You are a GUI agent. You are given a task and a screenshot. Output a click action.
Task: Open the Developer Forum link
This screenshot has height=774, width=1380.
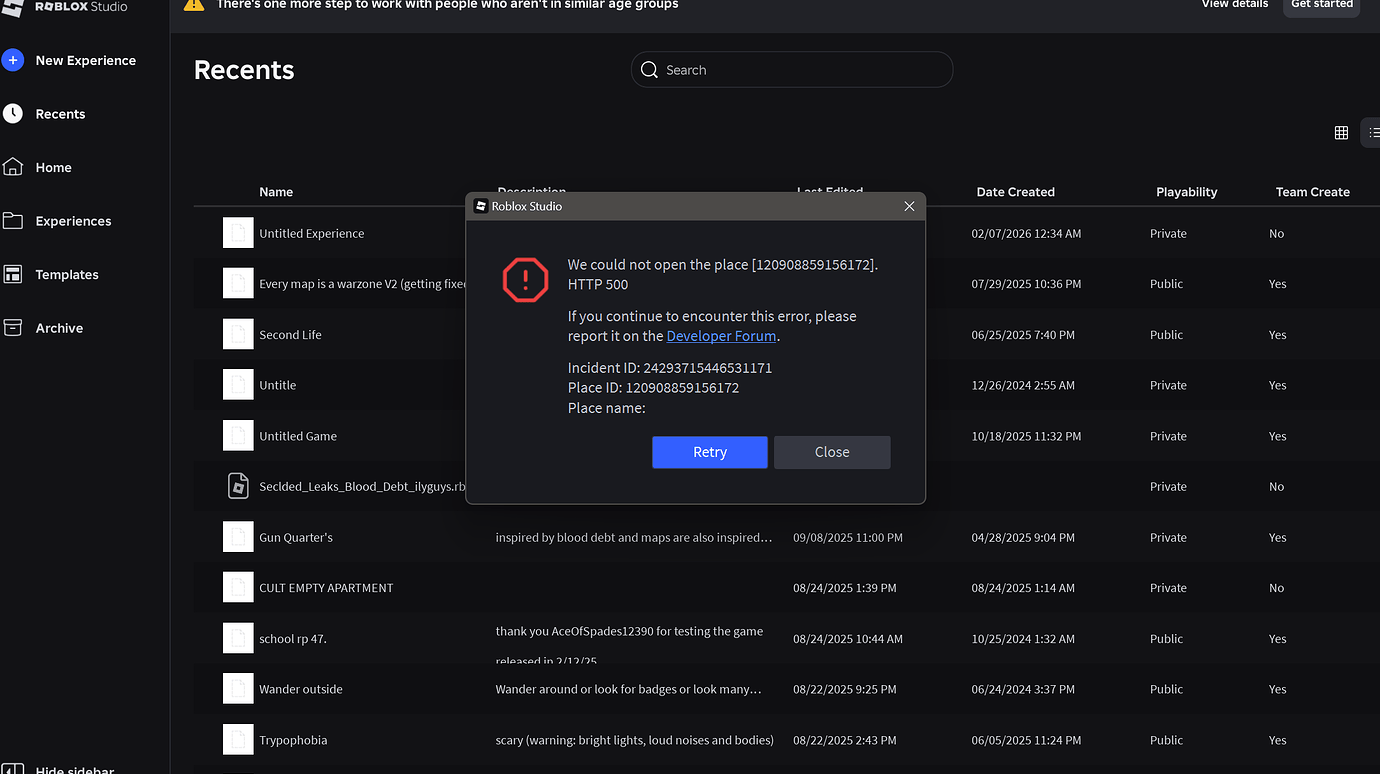click(x=721, y=336)
